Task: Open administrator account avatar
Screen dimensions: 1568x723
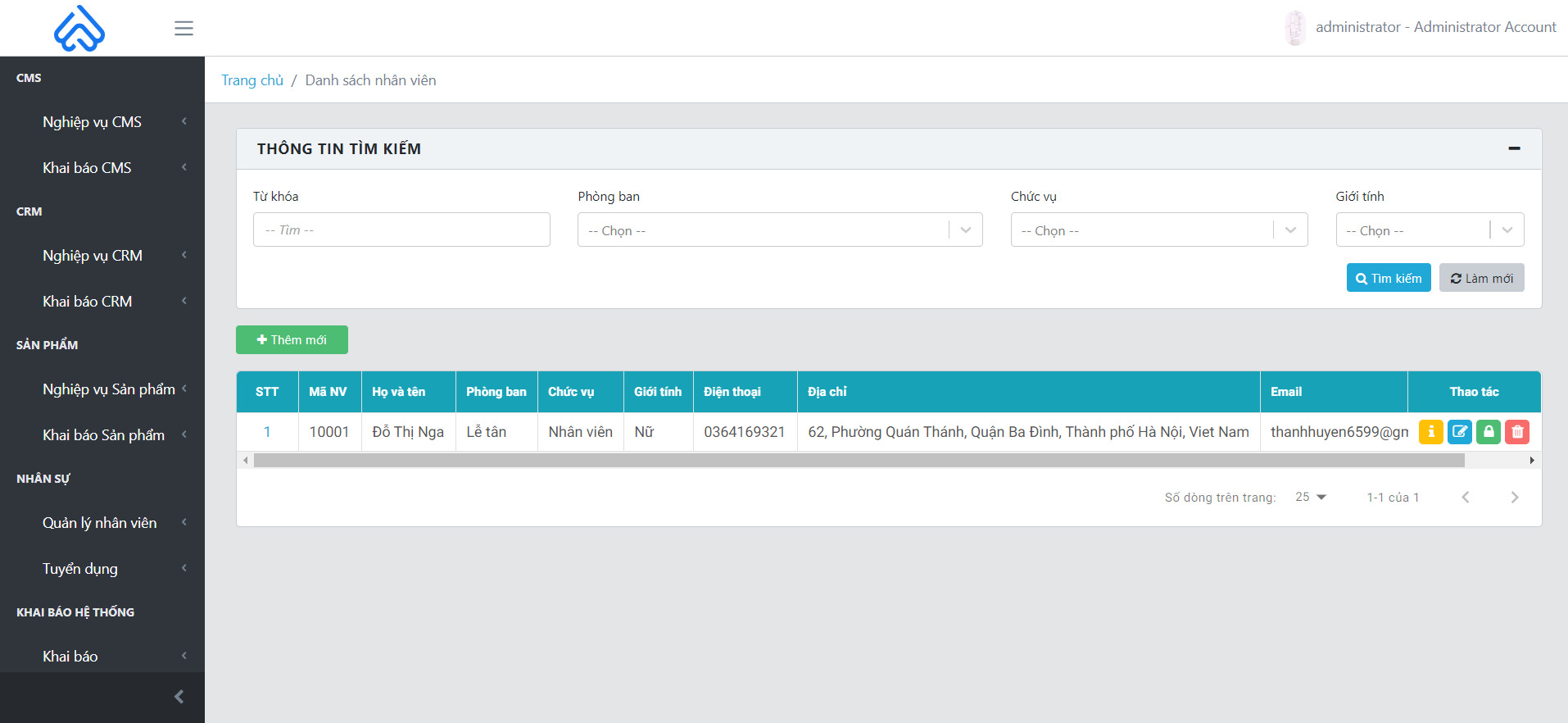Action: click(1295, 27)
